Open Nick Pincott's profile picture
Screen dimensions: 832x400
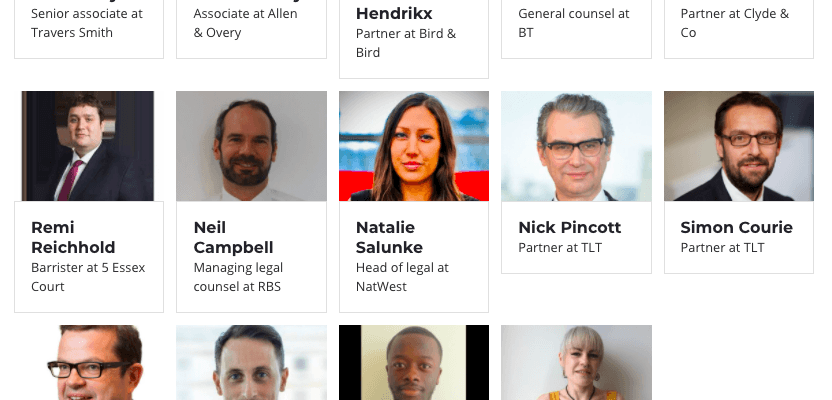point(576,146)
